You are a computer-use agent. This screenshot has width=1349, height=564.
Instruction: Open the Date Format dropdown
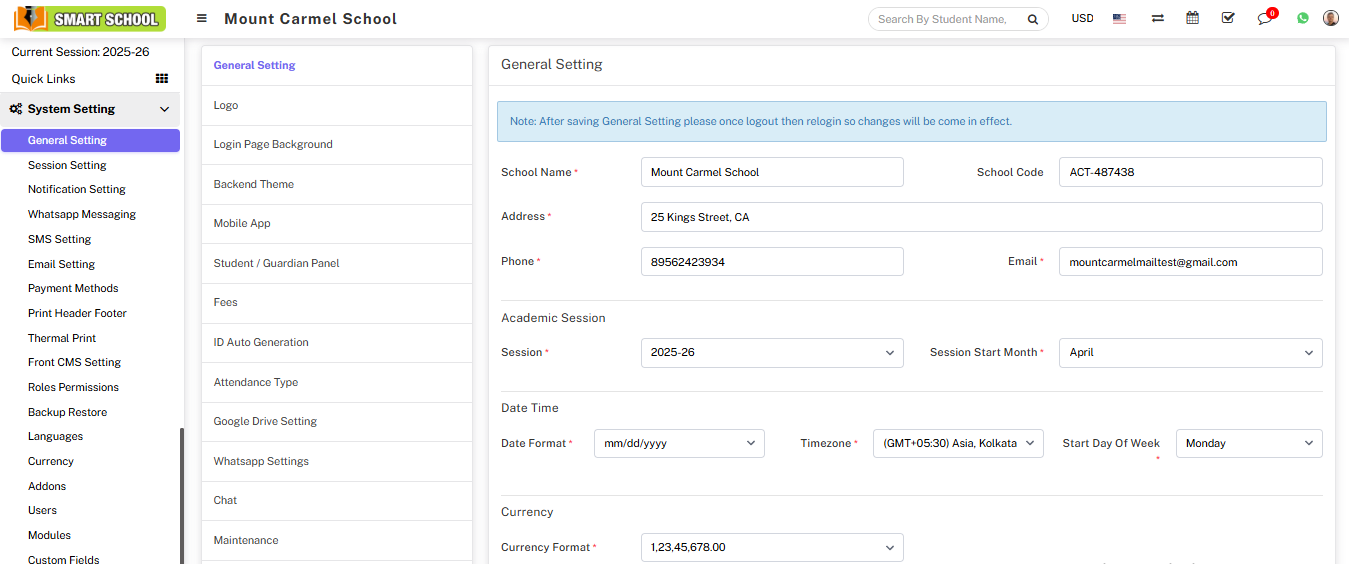click(679, 444)
